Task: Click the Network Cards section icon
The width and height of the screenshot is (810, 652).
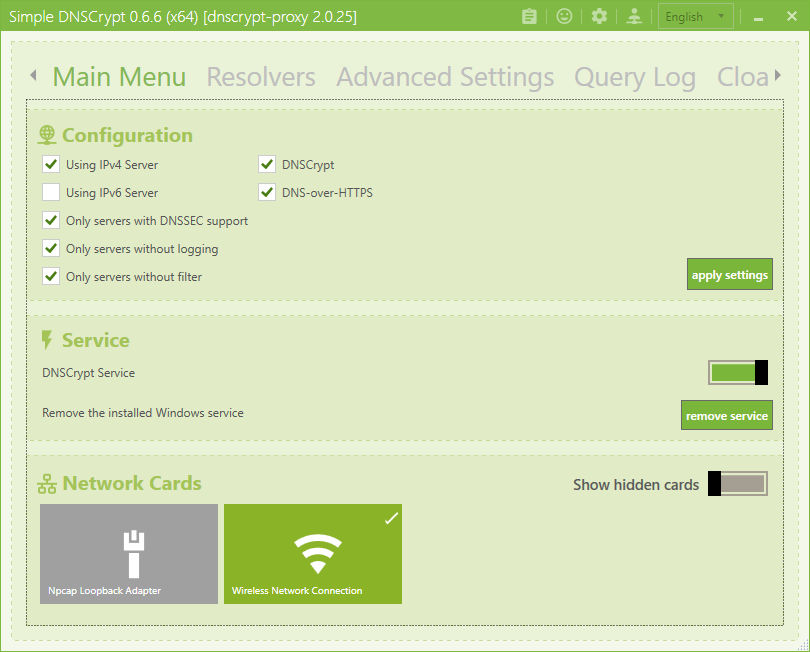Action: [47, 484]
